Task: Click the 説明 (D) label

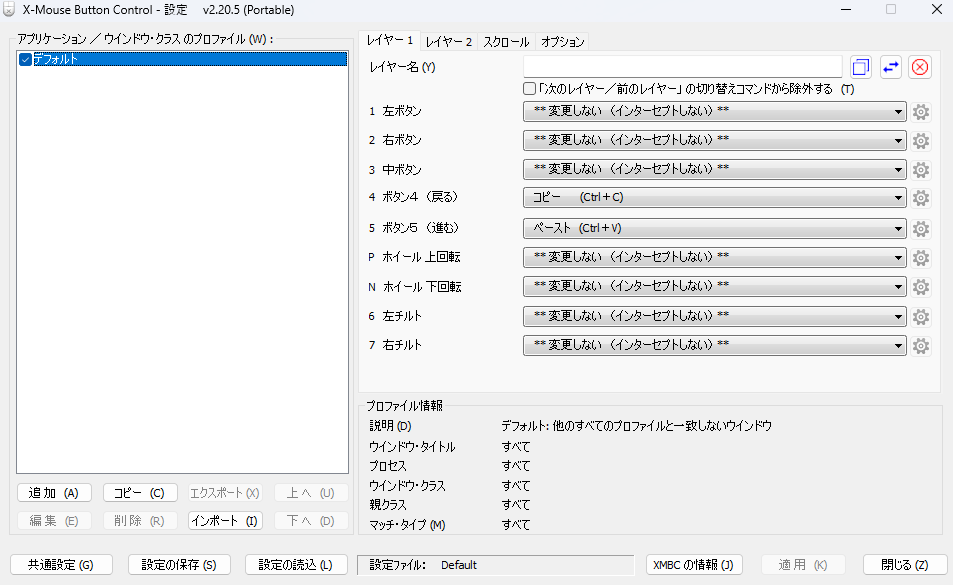Action: point(390,426)
